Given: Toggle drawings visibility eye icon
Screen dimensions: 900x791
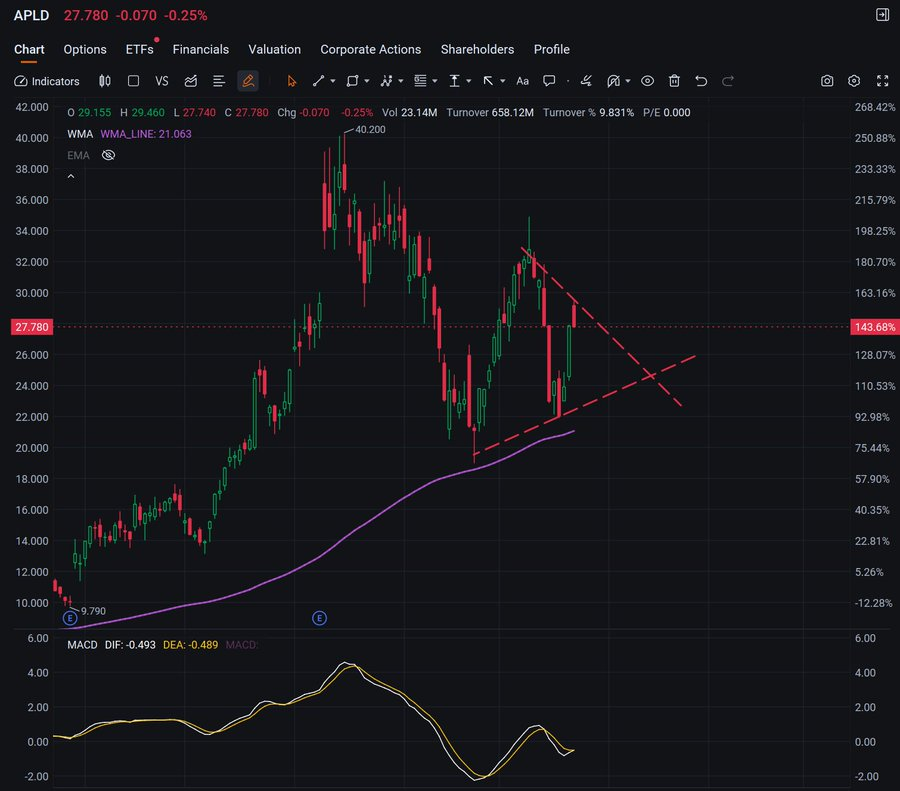Looking at the screenshot, I should click(x=647, y=81).
